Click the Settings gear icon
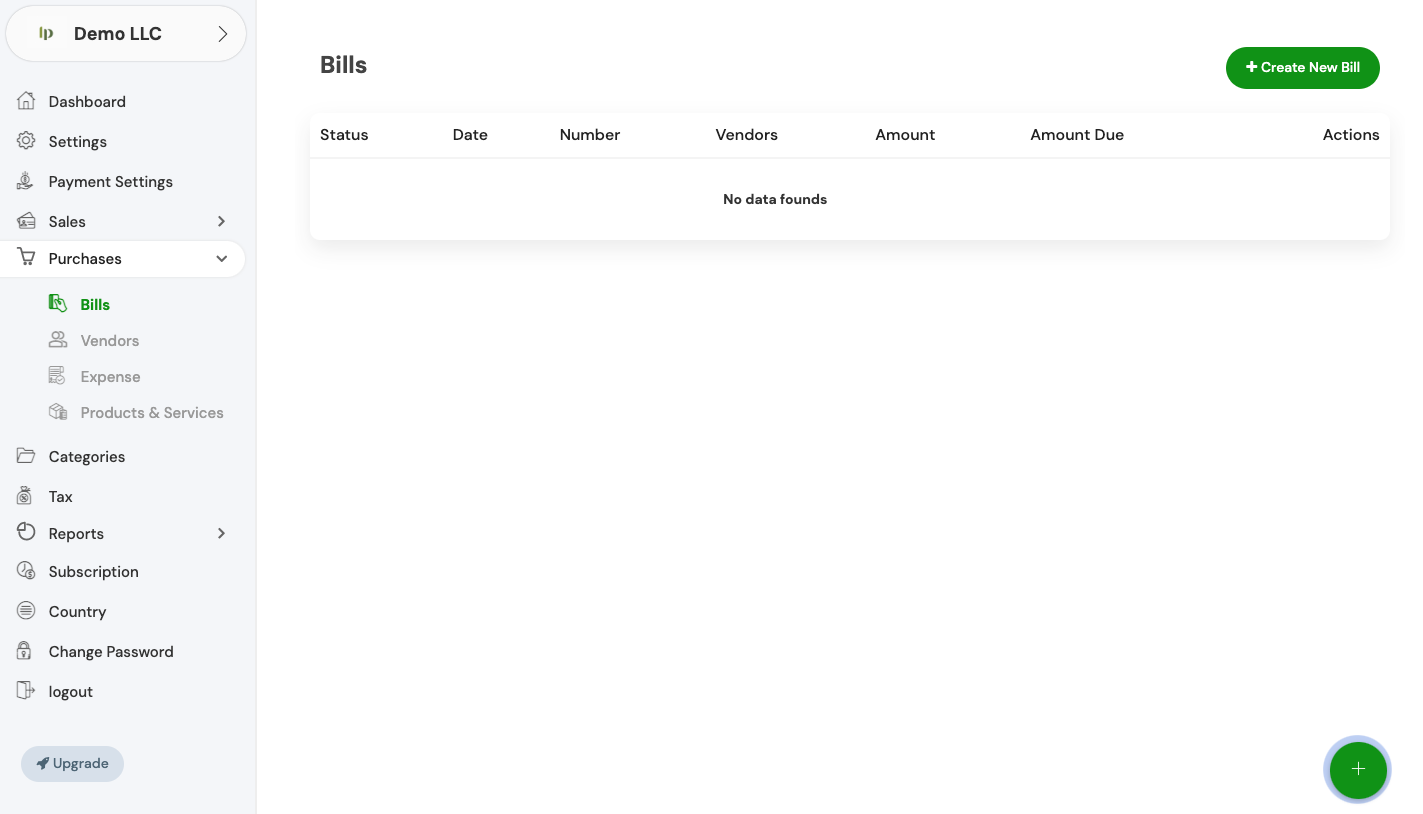 pyautogui.click(x=26, y=141)
